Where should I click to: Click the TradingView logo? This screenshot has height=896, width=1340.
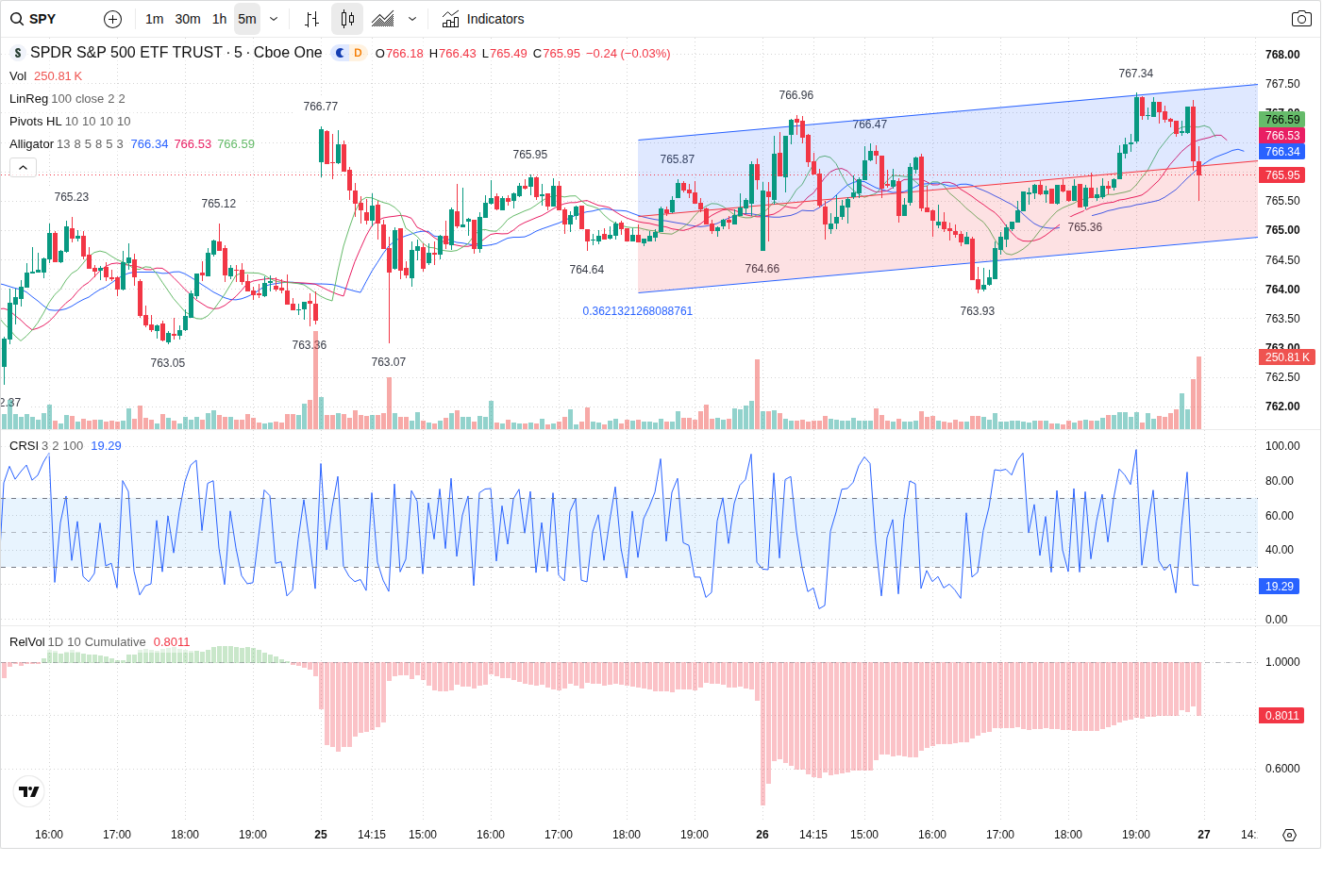29,791
